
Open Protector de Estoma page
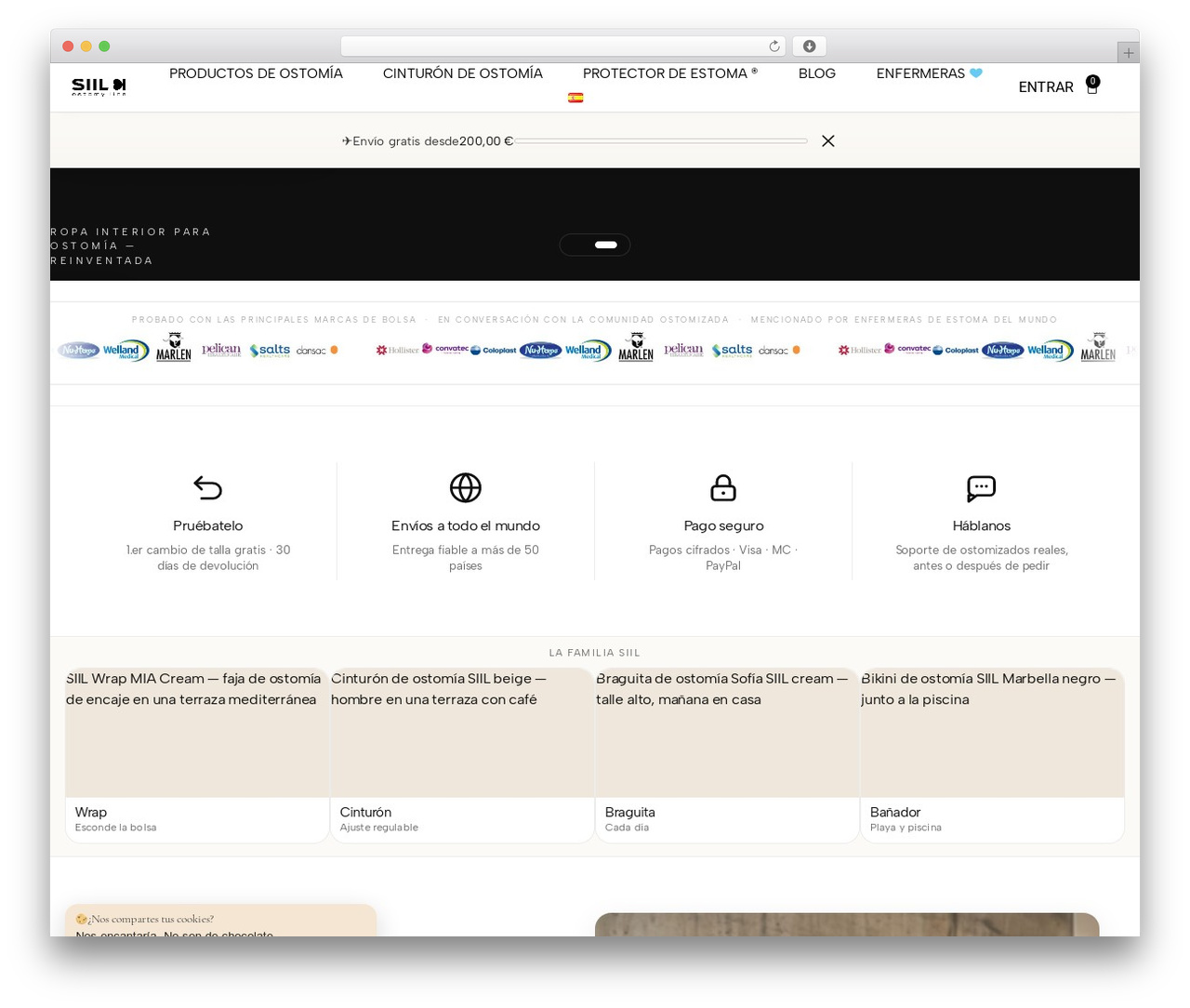(x=670, y=73)
